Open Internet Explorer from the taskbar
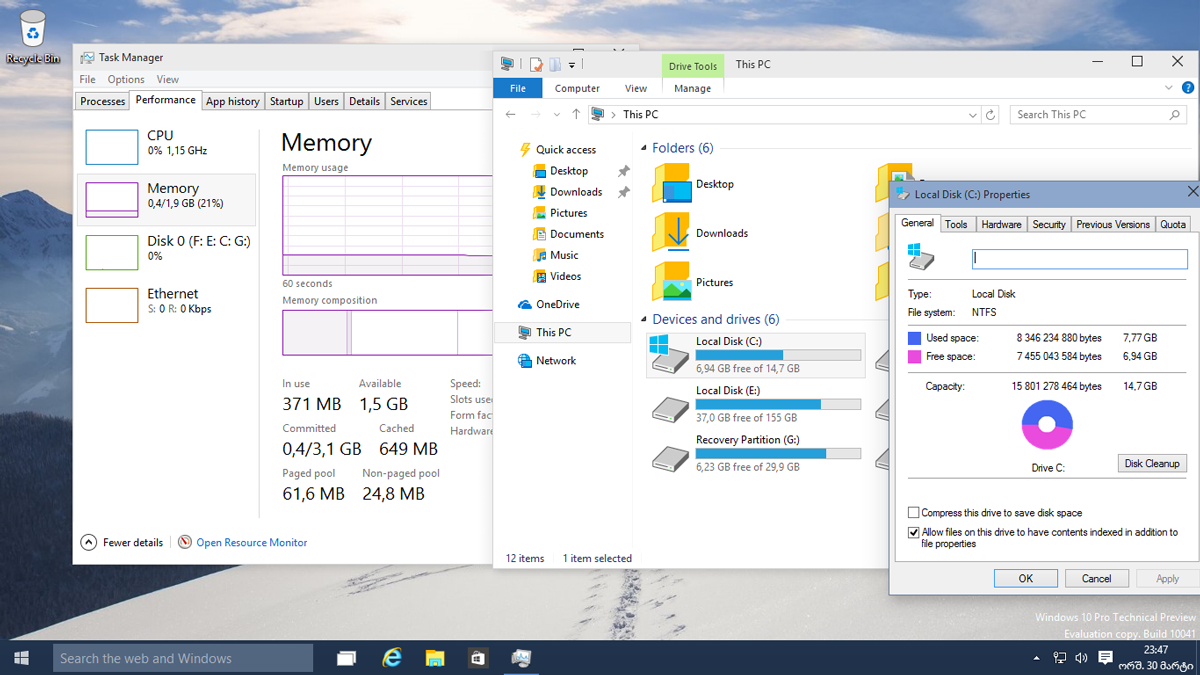This screenshot has width=1200, height=675. click(392, 657)
